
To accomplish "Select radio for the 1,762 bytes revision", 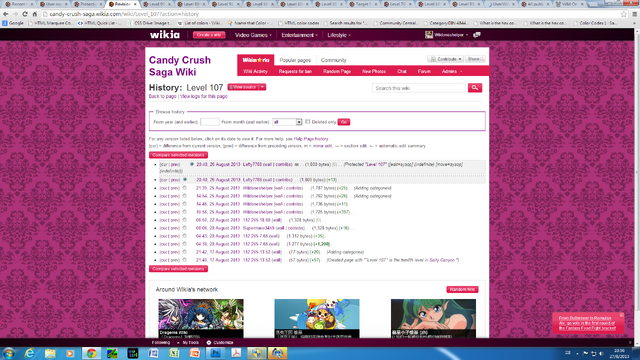I will coord(184,196).
